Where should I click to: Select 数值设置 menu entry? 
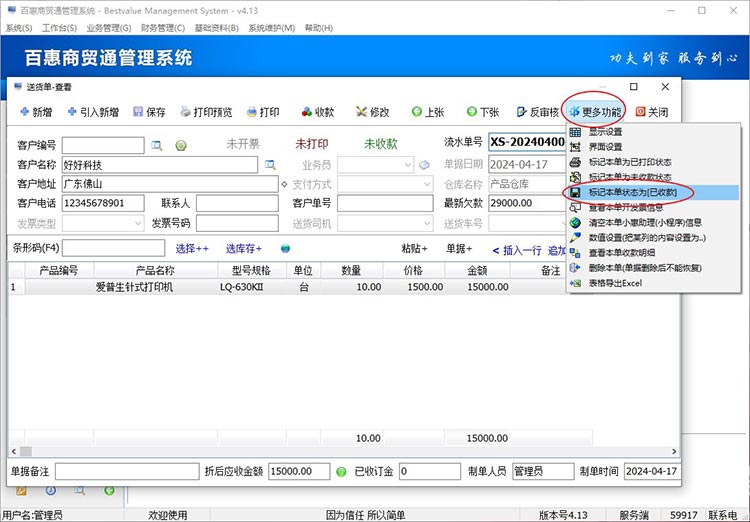[653, 237]
